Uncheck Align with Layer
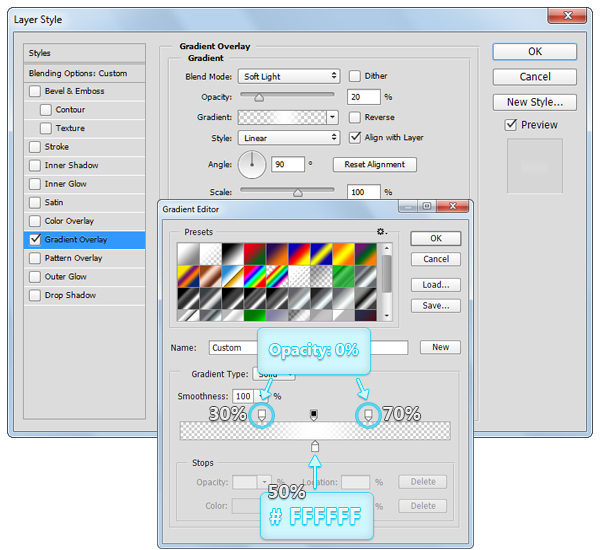 355,137
